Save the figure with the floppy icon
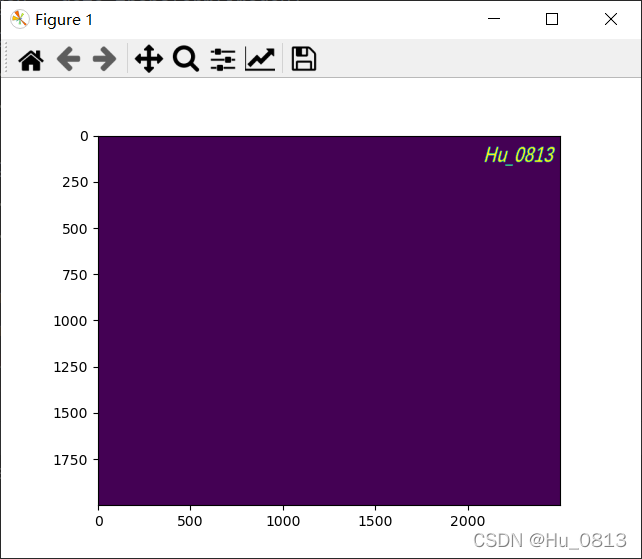This screenshot has height=559, width=642. click(303, 59)
